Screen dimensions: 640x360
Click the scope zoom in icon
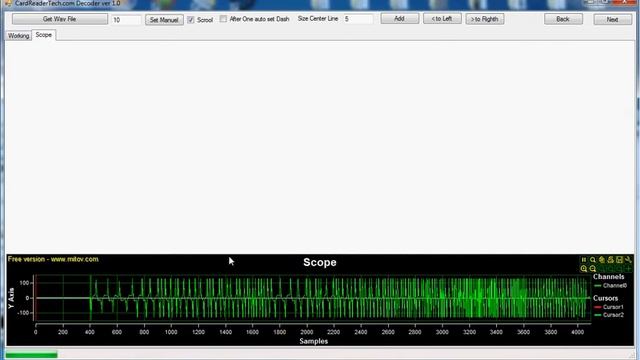[x=584, y=269]
